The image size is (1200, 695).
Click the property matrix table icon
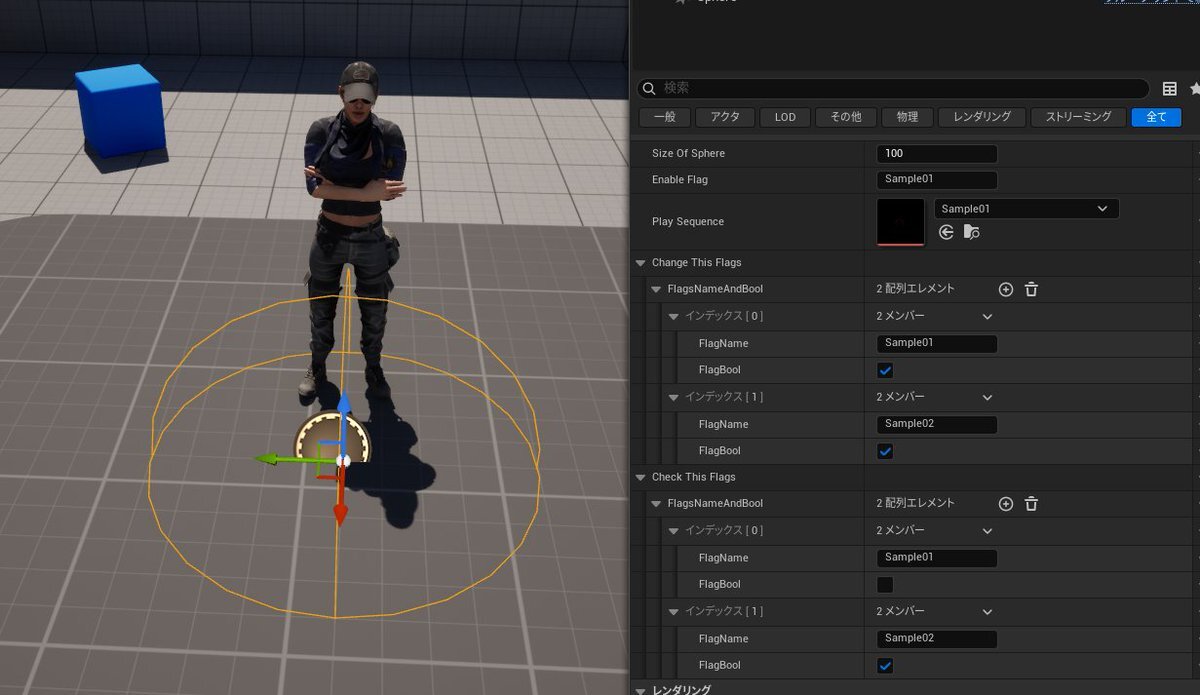pos(1169,89)
